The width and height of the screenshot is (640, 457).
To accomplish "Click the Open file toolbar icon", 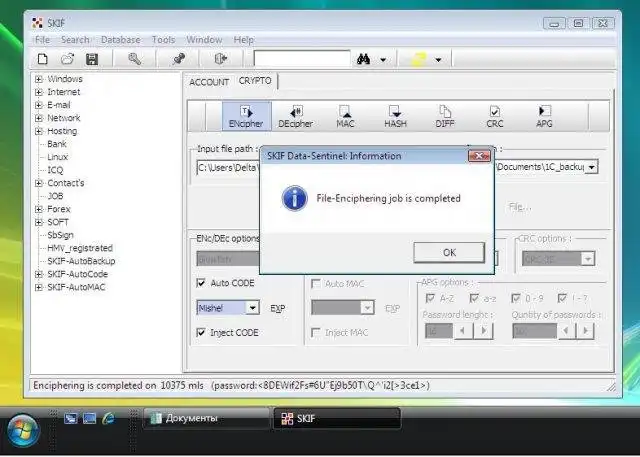I will [67, 59].
